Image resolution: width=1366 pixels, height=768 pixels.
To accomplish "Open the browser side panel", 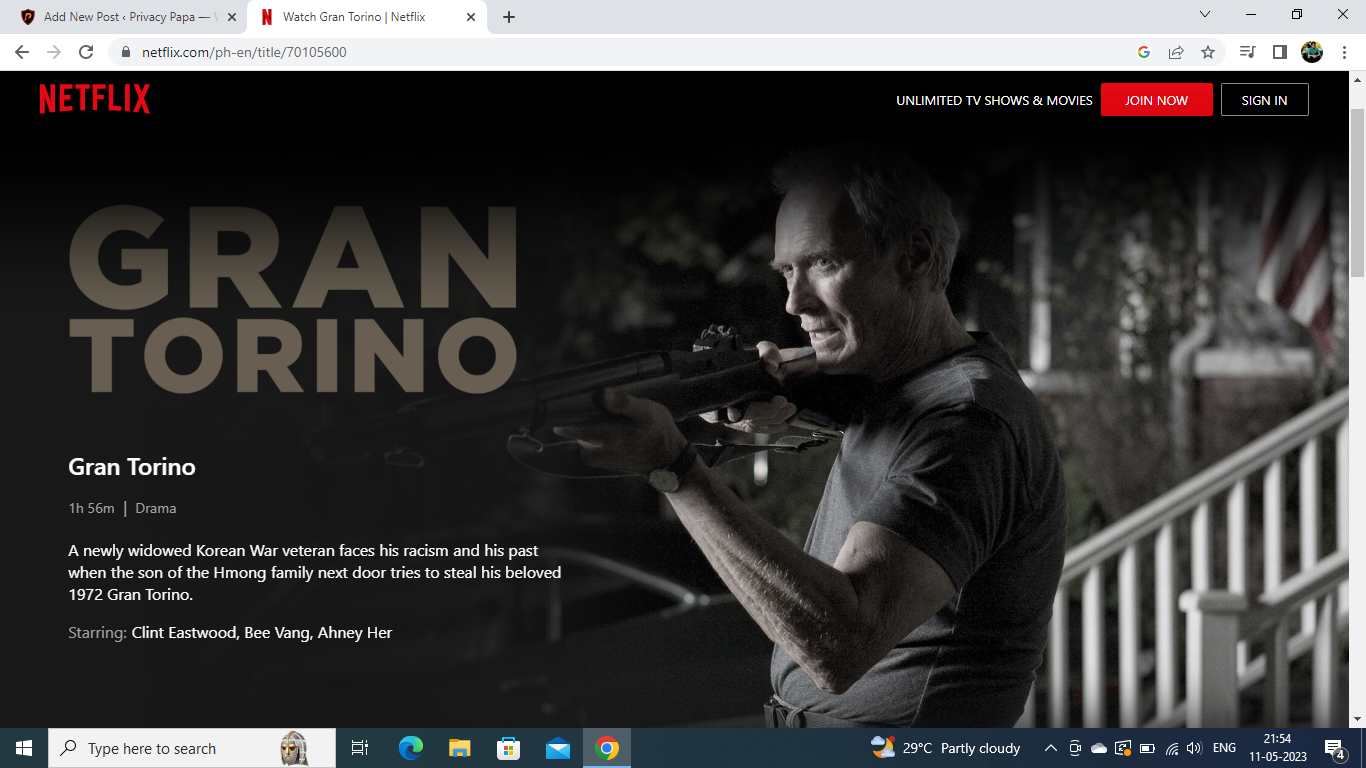I will pos(1279,52).
